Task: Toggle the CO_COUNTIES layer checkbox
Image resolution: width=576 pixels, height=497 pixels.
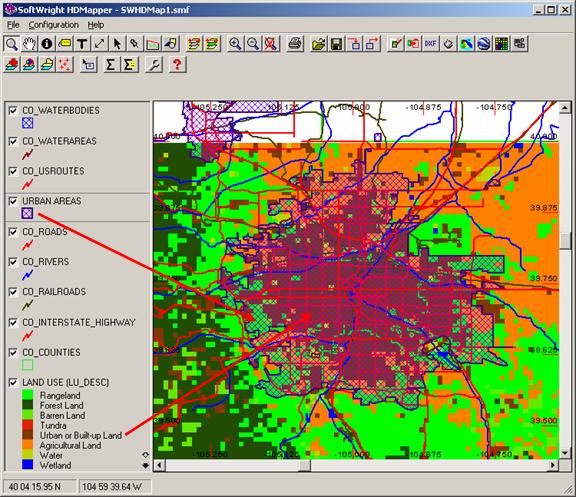Action: pyautogui.click(x=13, y=353)
